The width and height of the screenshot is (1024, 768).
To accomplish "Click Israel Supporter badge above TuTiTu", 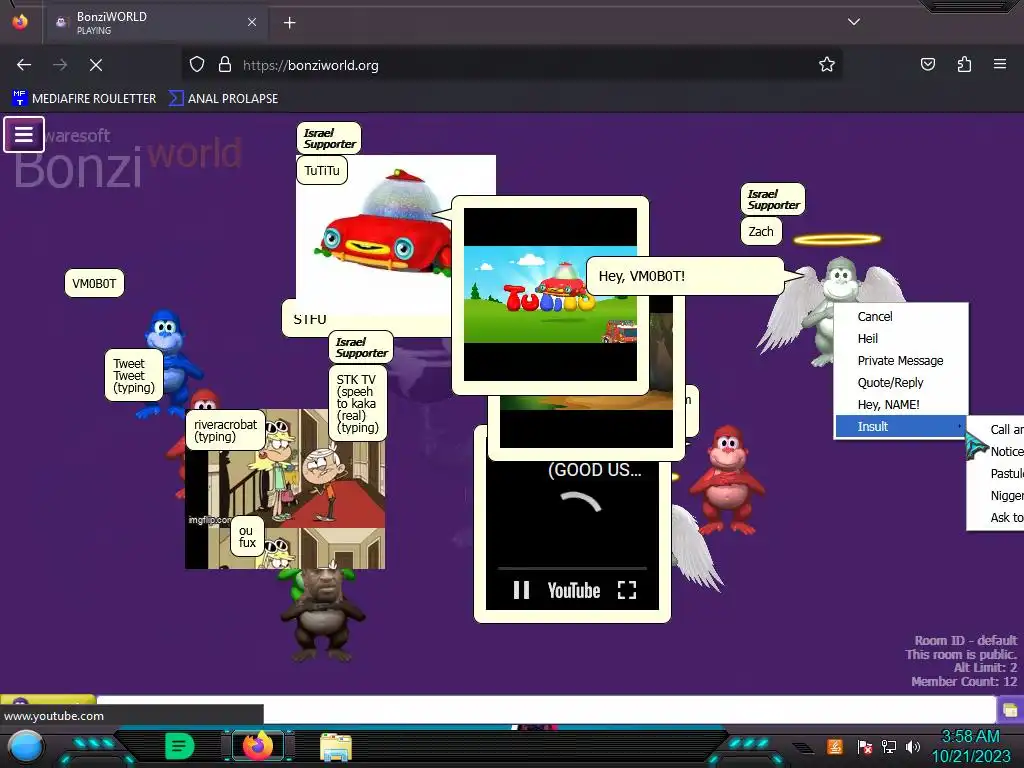I will coord(328,138).
